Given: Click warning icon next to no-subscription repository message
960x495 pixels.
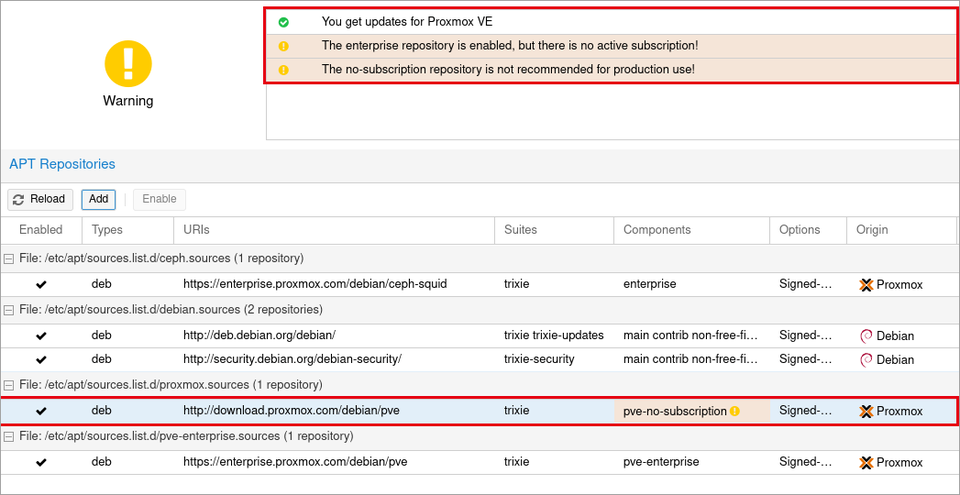Looking at the screenshot, I should point(283,70).
